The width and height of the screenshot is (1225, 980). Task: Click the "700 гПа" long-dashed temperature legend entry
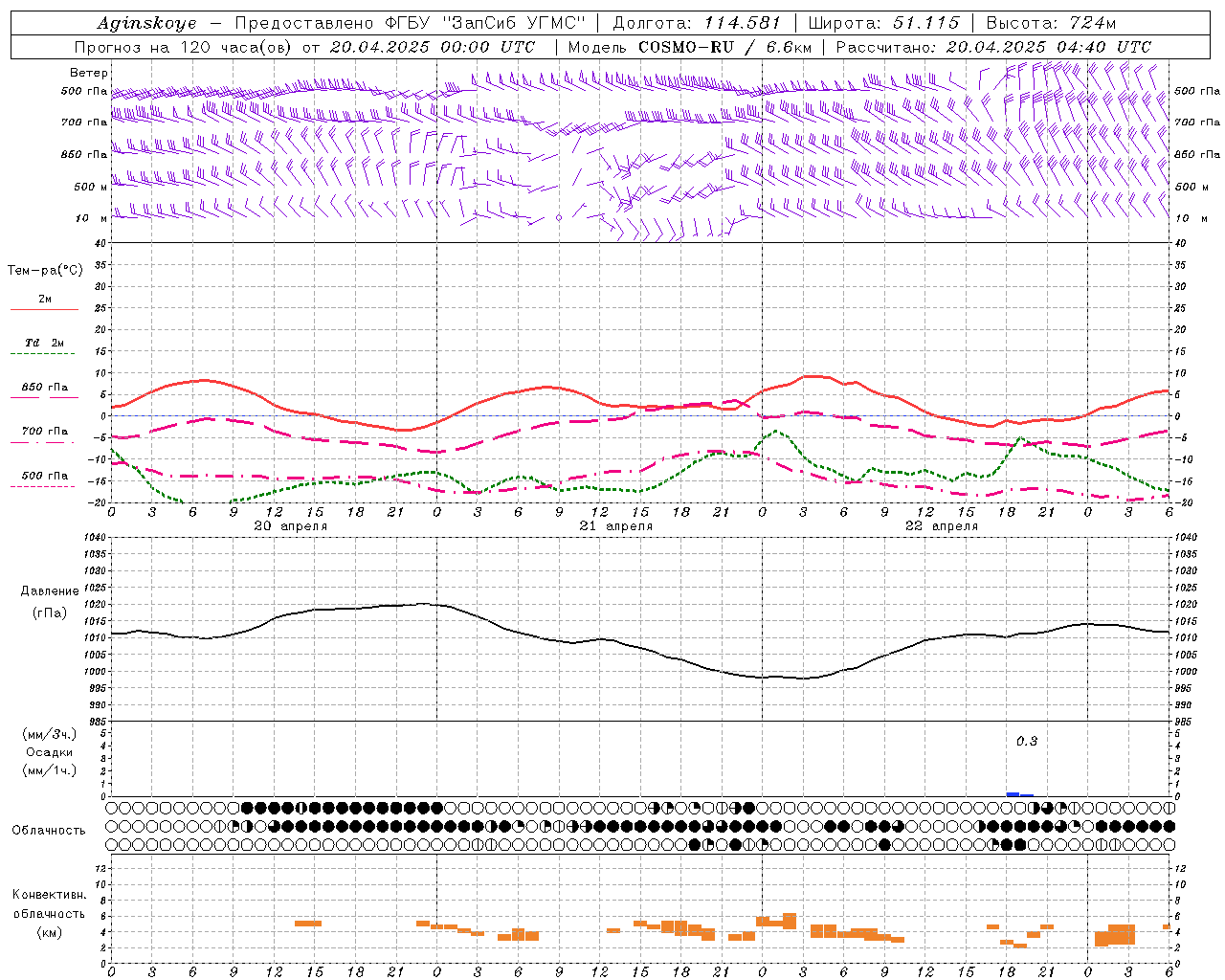tap(44, 435)
